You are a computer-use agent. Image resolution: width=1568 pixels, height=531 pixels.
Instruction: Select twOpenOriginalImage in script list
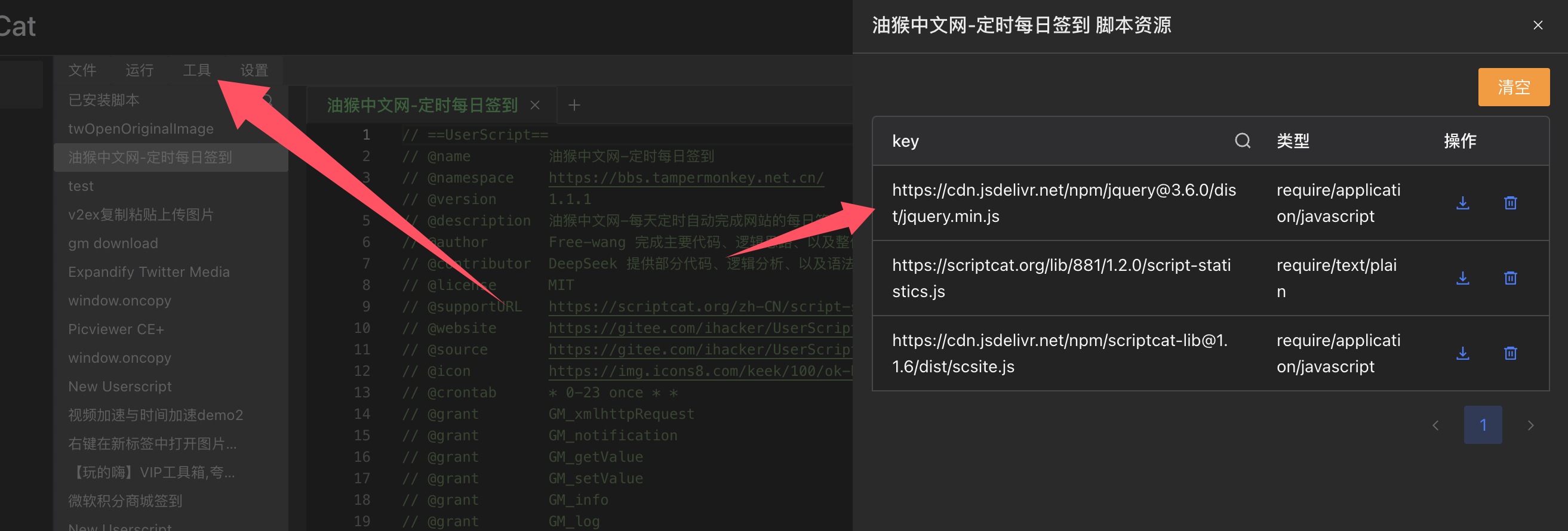(x=140, y=129)
